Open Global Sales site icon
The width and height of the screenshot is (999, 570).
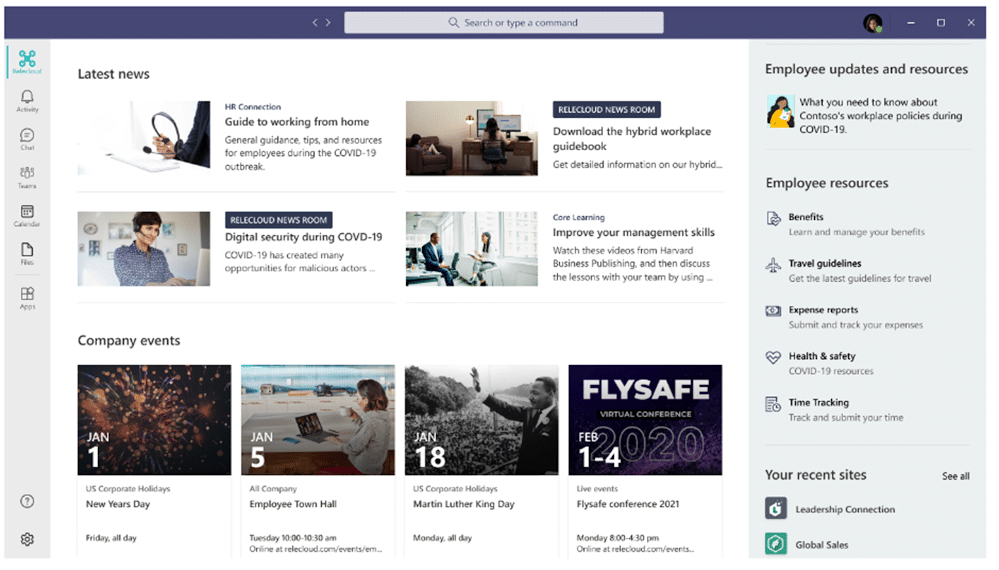coord(775,544)
